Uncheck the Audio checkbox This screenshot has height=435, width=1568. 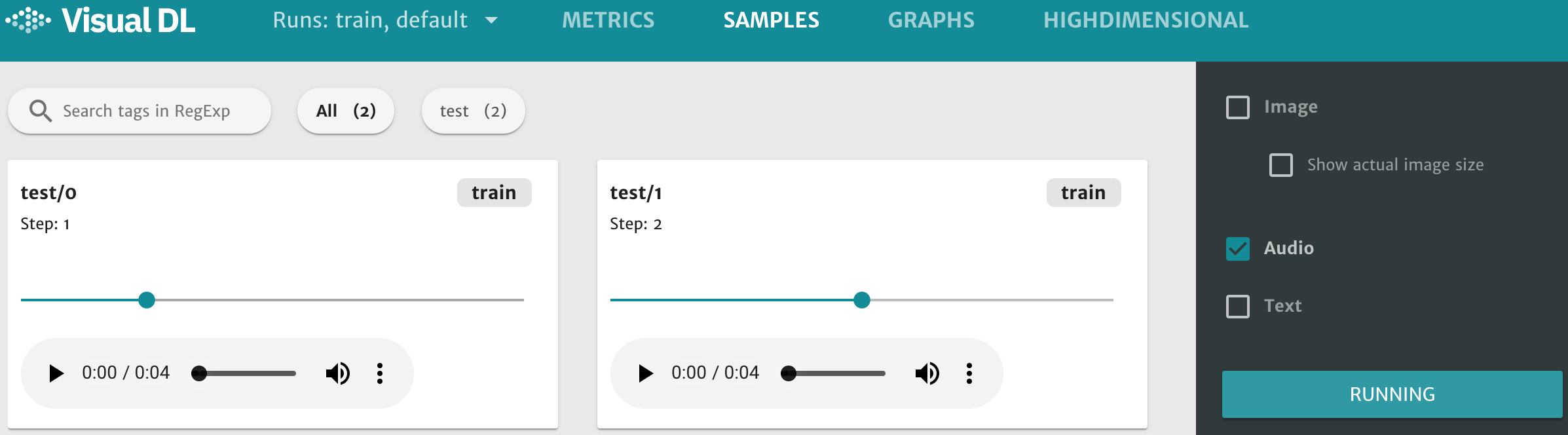[1238, 249]
